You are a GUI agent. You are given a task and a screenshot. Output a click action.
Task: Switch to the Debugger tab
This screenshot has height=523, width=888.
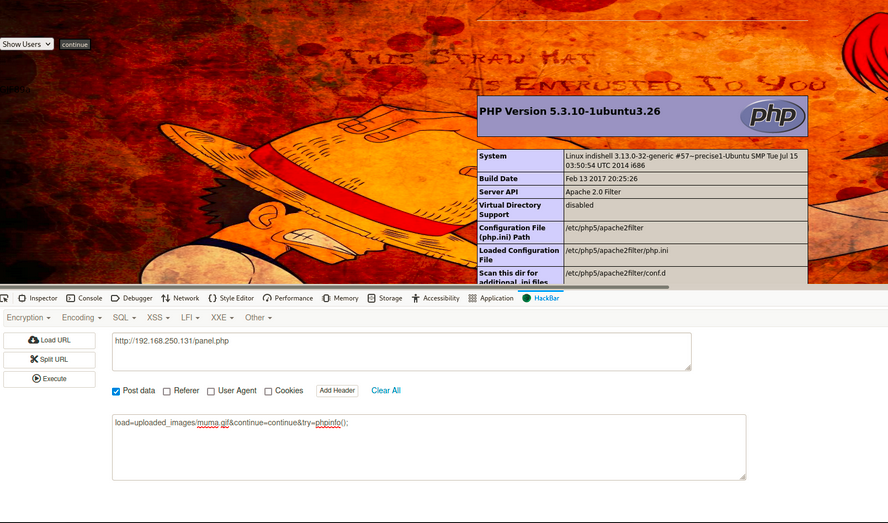131,298
